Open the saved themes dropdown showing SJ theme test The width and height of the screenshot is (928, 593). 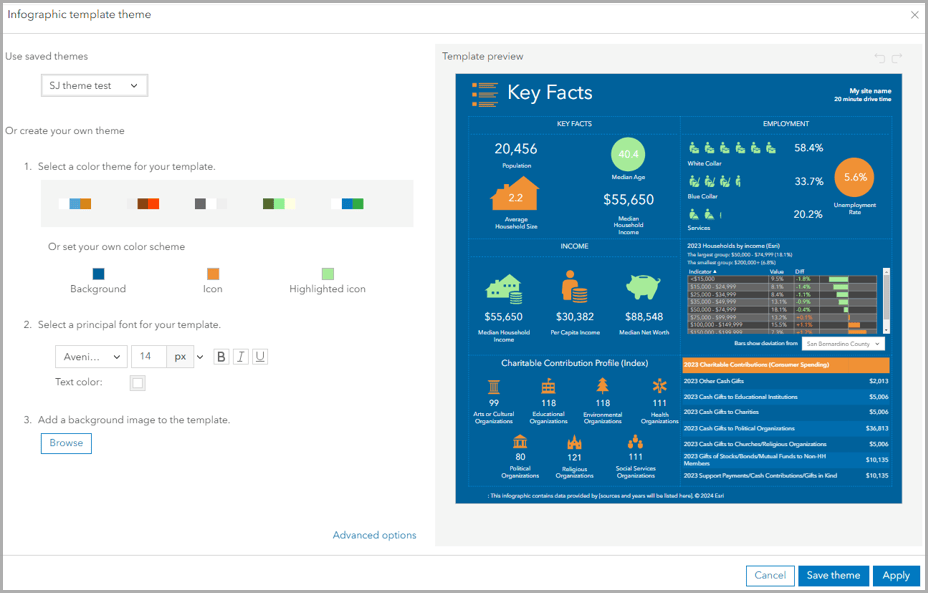pyautogui.click(x=94, y=85)
